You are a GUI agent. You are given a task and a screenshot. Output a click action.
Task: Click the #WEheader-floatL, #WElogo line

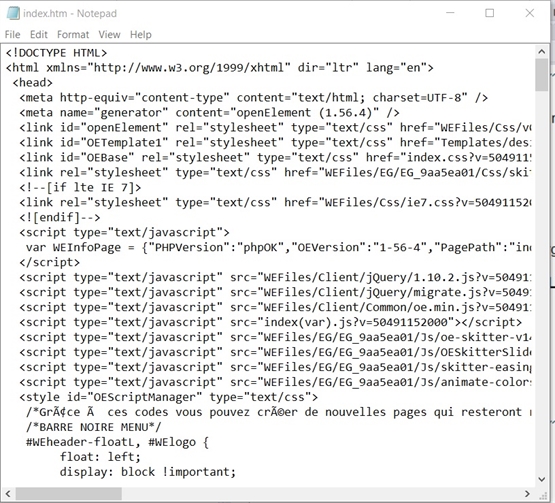click(118, 442)
